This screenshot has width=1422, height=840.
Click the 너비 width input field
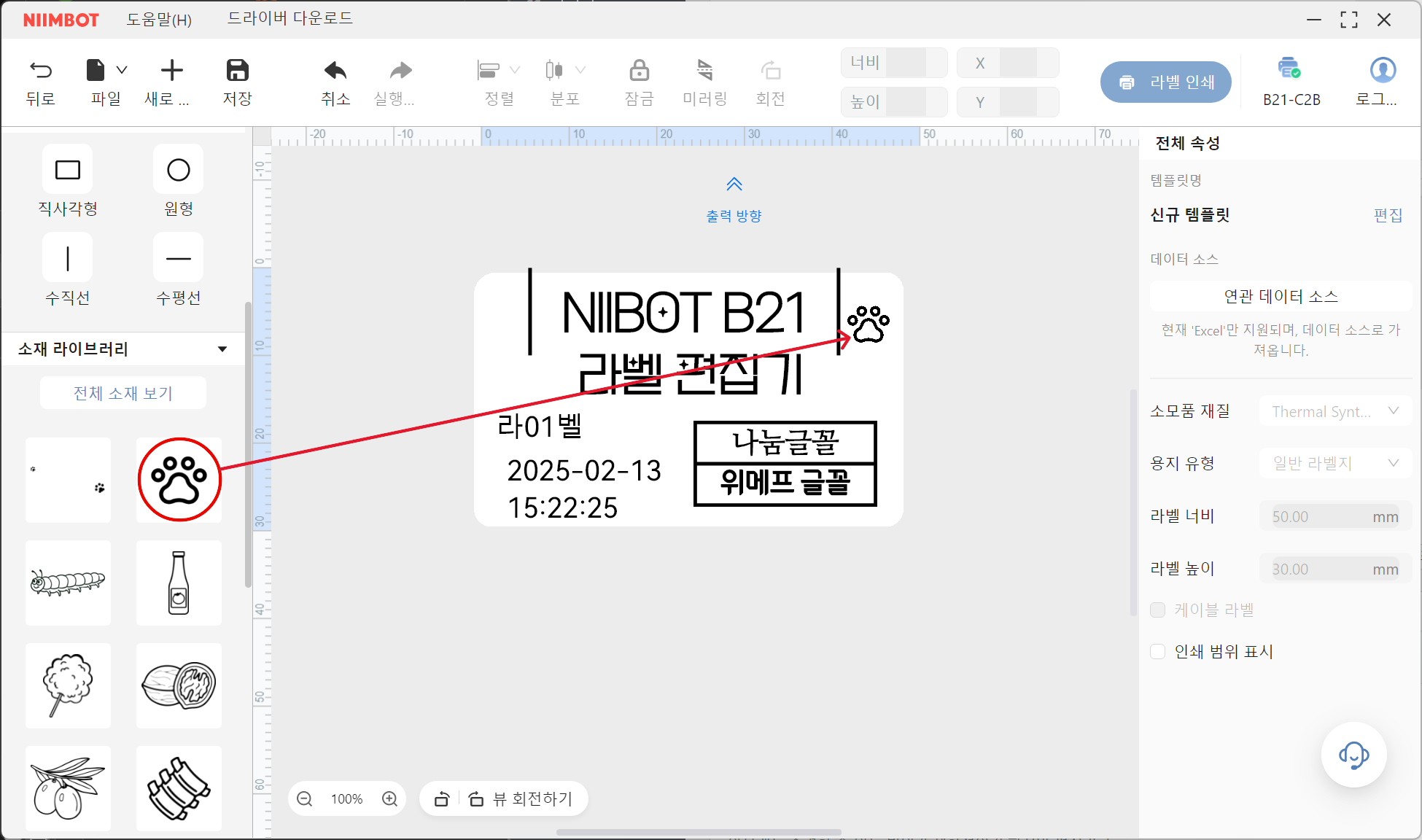[894, 63]
